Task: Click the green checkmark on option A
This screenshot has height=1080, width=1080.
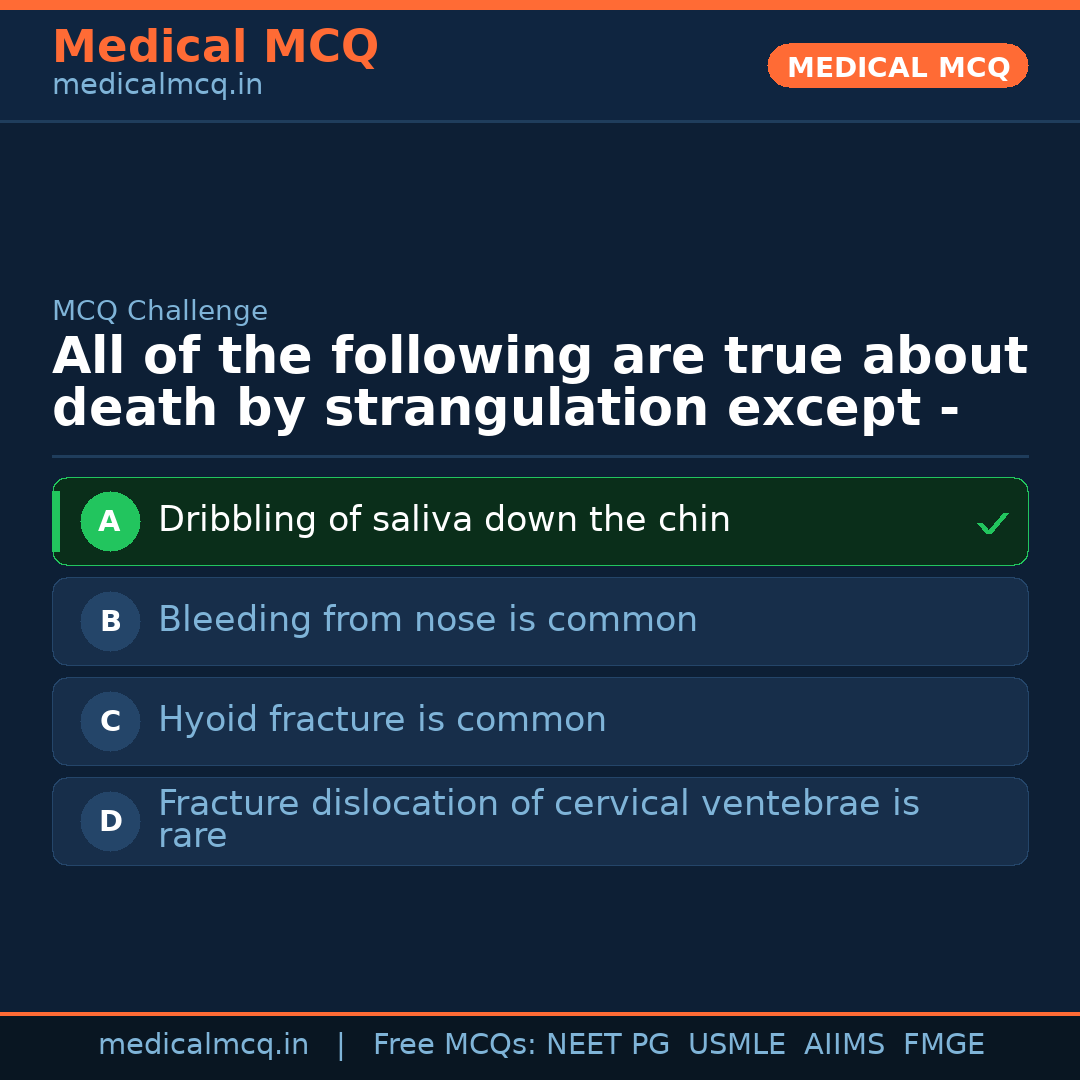Action: tap(992, 523)
